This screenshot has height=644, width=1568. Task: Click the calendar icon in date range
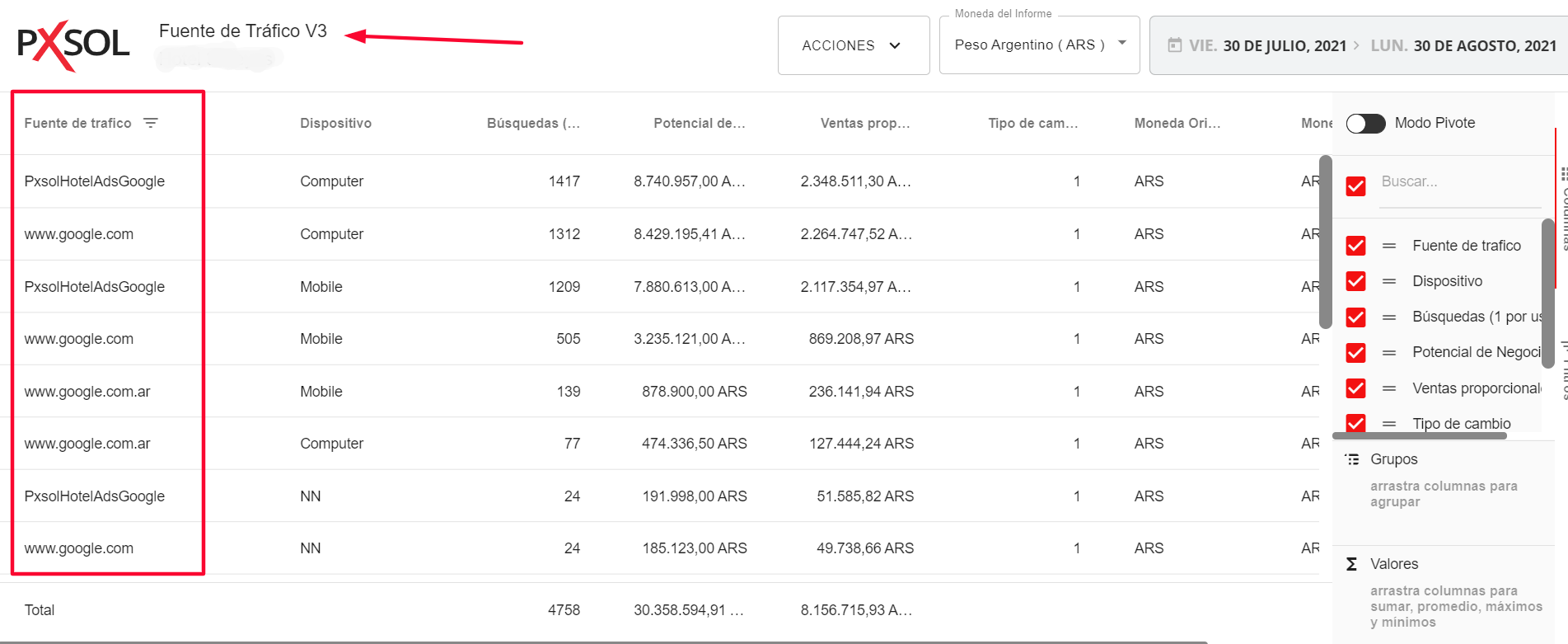pyautogui.click(x=1174, y=45)
